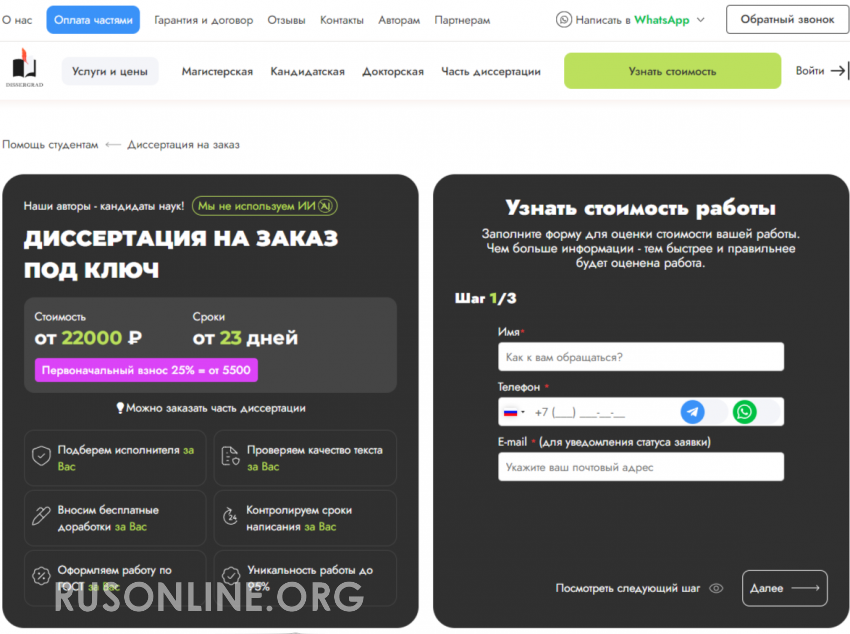Click the pen icon by Вносим бесплатные доработки

41,517
